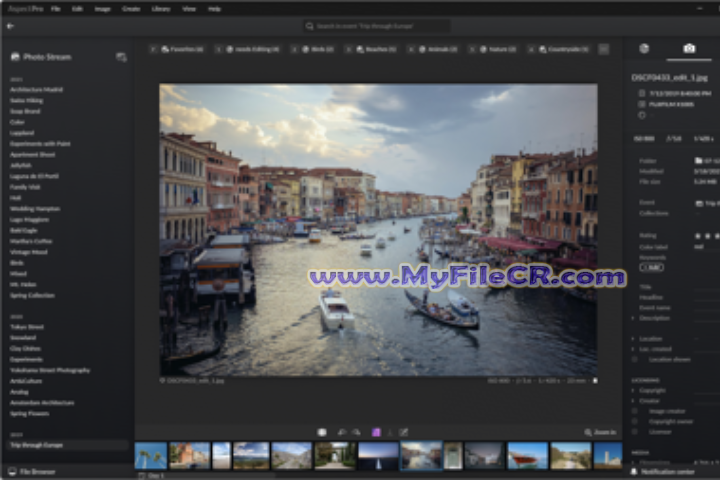
Task: Open the Family Visit event
Action: tap(25, 187)
